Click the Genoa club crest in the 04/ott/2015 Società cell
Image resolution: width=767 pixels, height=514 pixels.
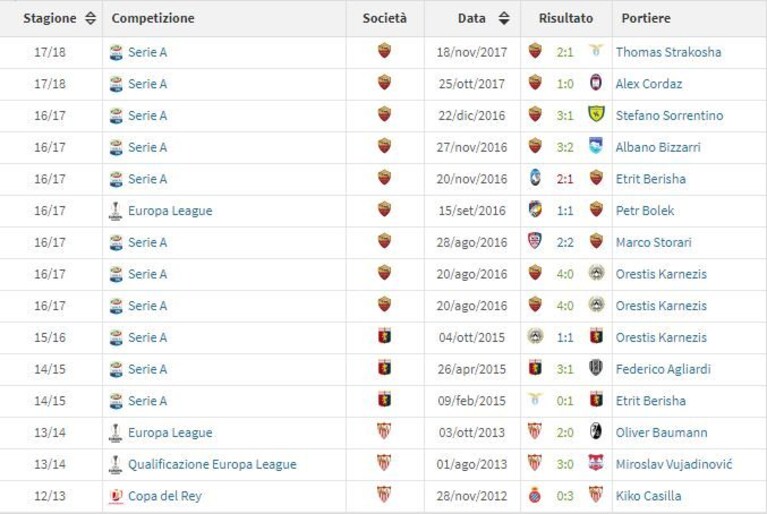point(384,336)
